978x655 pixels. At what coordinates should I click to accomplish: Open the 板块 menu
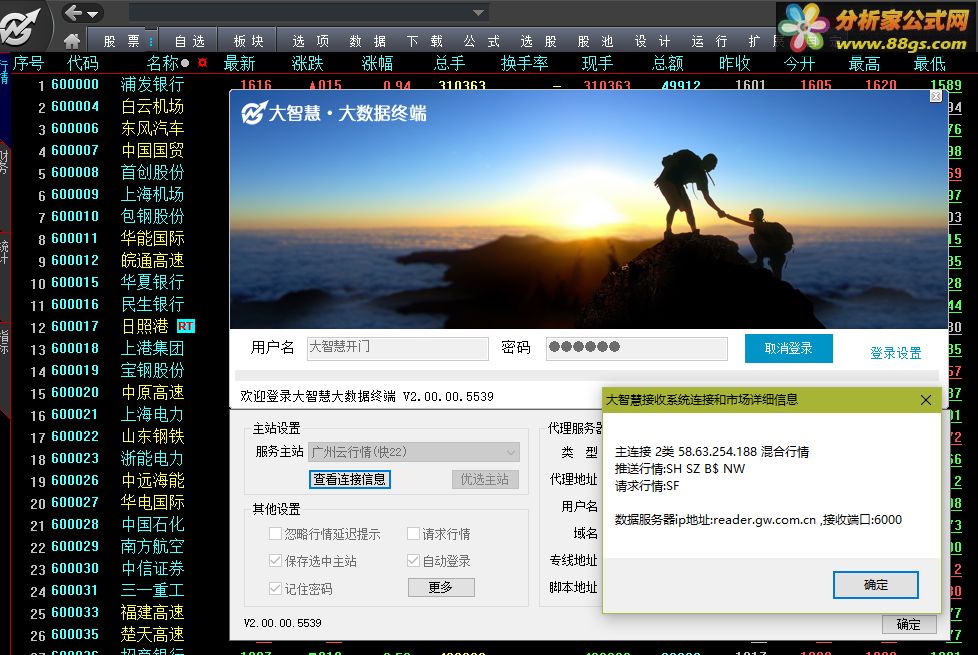coord(248,41)
